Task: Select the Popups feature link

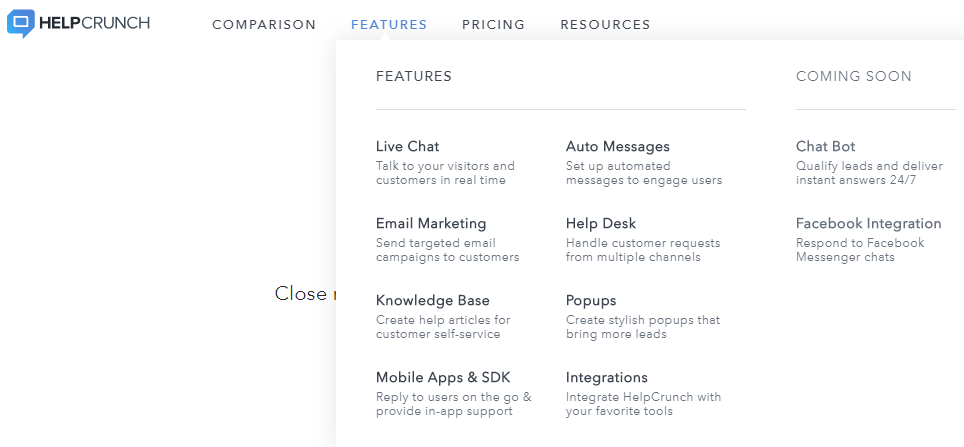Action: point(591,301)
